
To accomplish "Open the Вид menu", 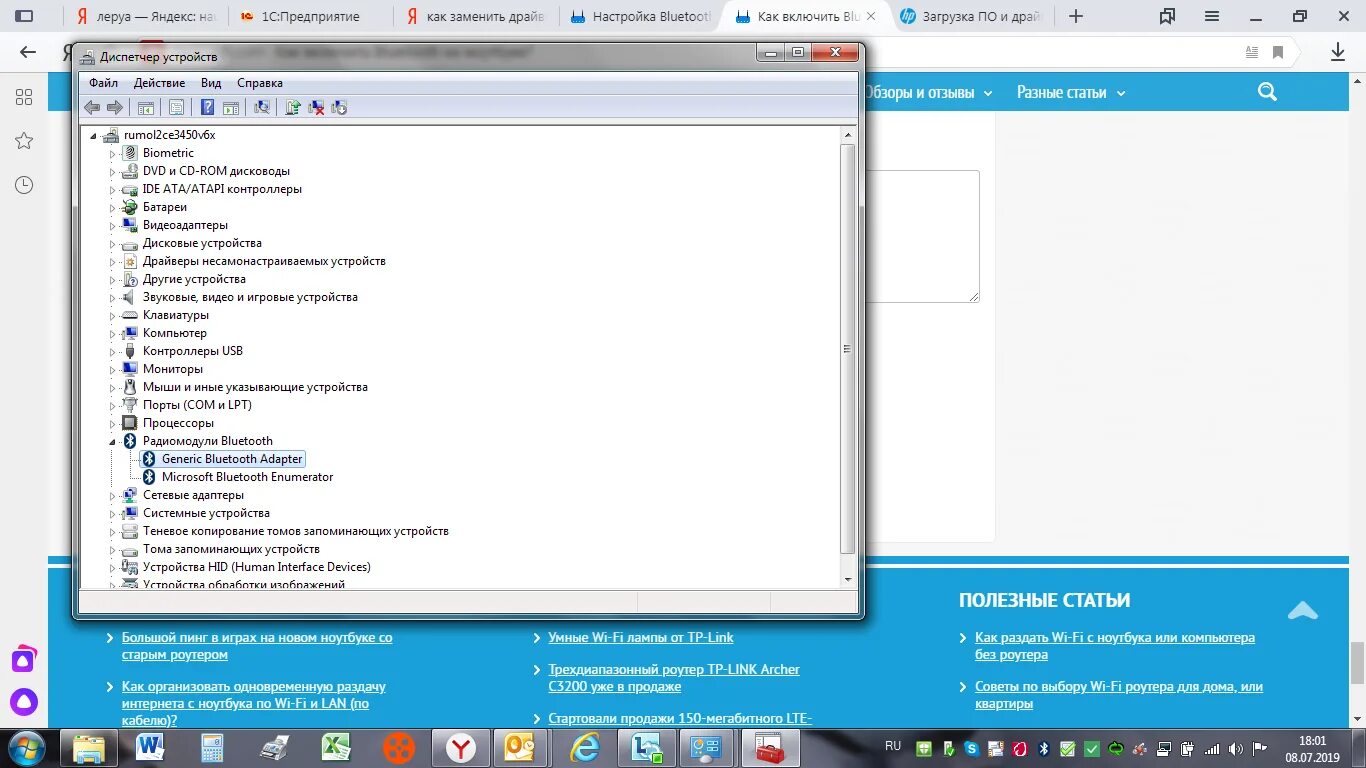I will (x=210, y=83).
